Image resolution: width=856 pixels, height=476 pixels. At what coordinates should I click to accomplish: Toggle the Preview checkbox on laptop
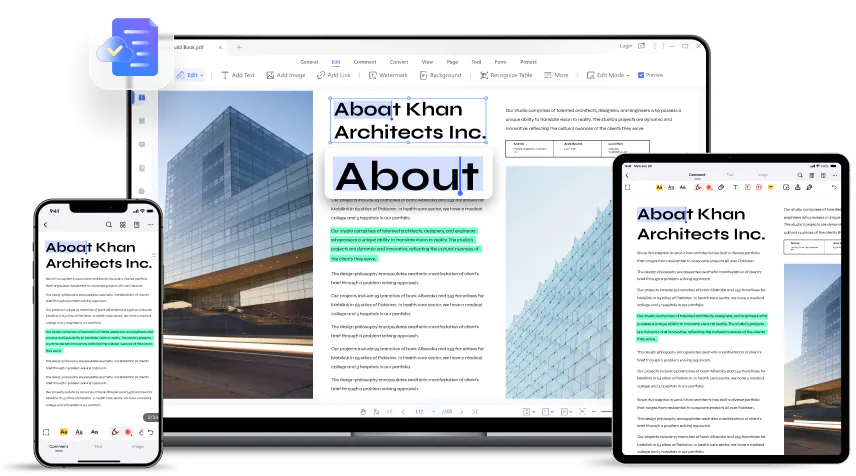[x=641, y=75]
